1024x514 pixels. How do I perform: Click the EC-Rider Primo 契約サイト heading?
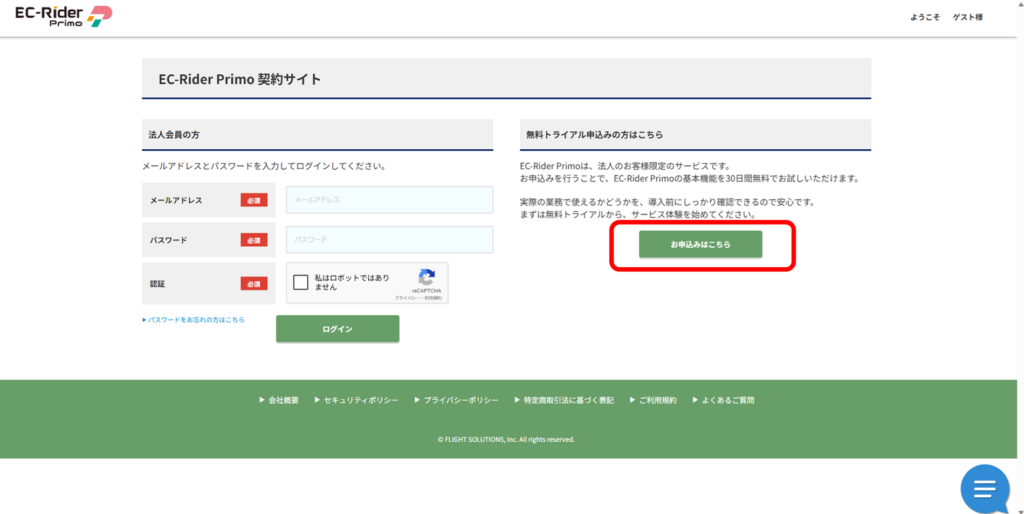[x=240, y=79]
